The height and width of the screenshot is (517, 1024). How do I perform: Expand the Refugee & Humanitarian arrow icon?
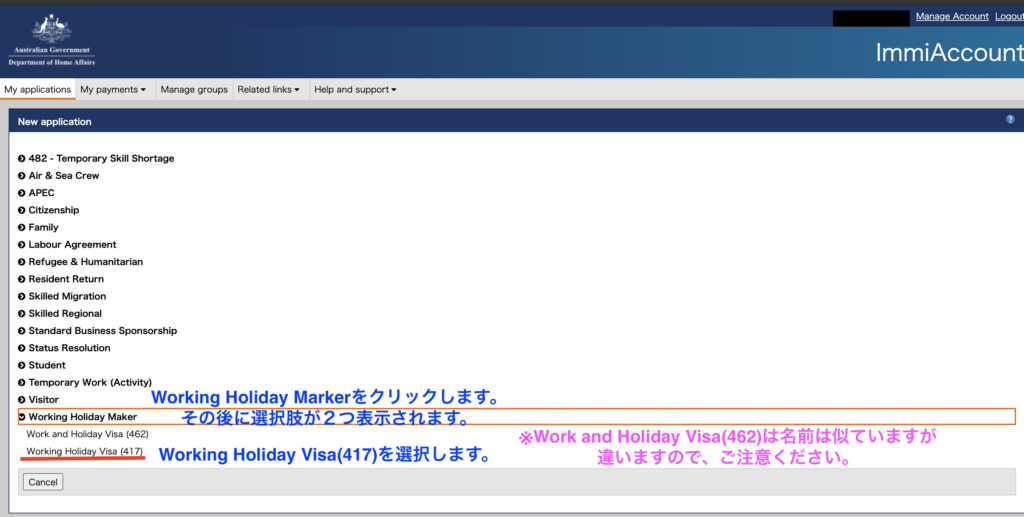coord(22,262)
